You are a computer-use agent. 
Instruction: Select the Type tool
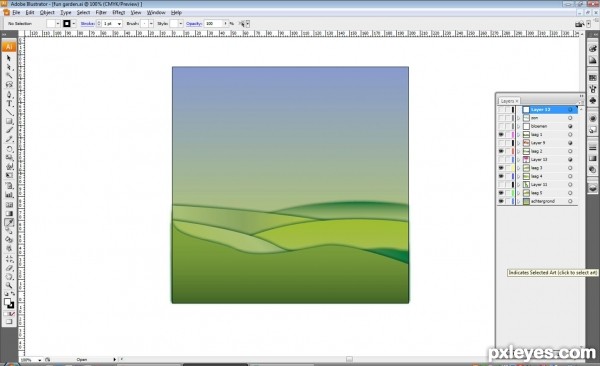(9, 103)
